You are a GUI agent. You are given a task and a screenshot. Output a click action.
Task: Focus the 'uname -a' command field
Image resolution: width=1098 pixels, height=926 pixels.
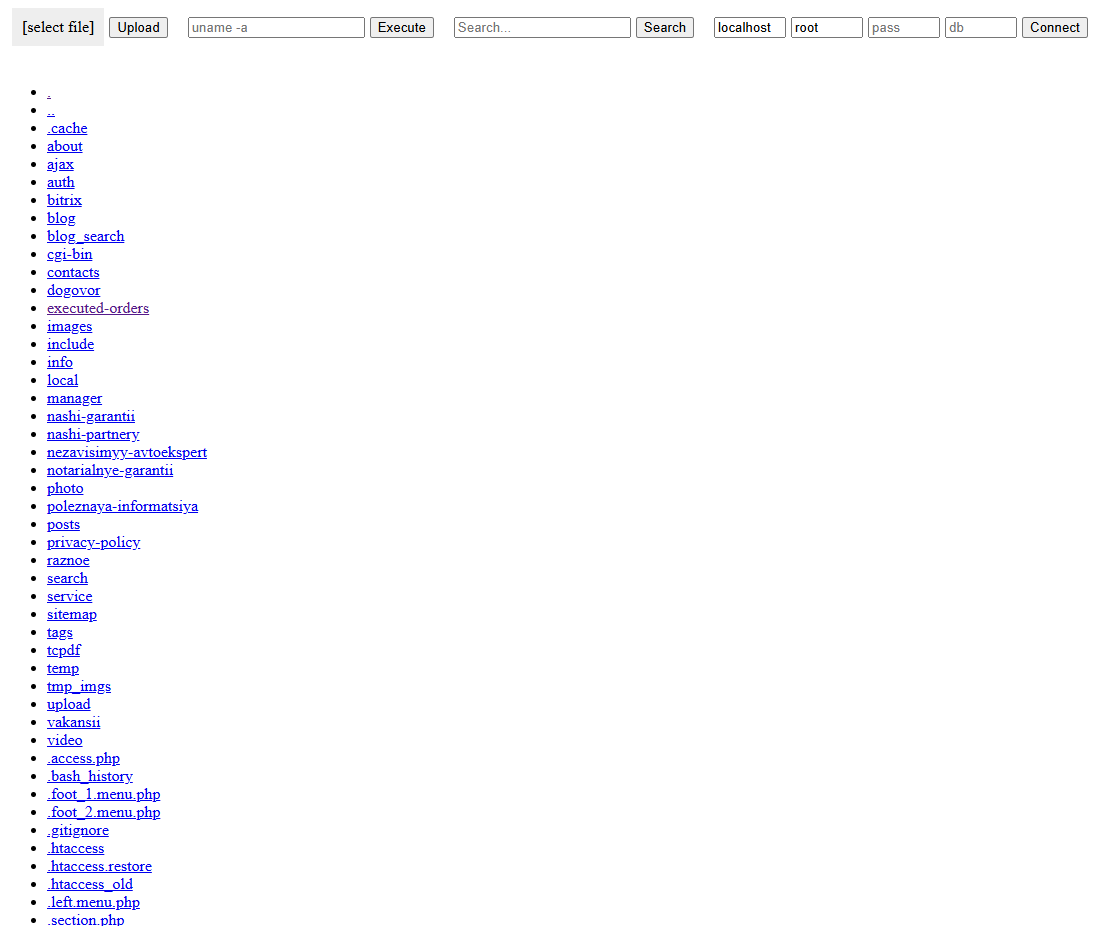(x=276, y=28)
